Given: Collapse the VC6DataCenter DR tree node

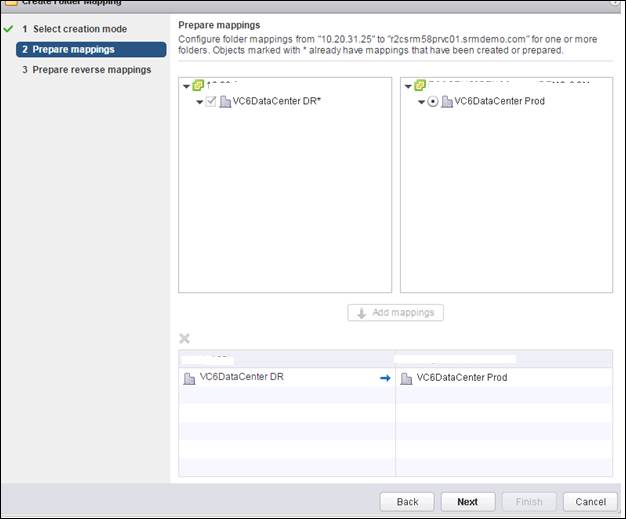Looking at the screenshot, I should point(200,102).
